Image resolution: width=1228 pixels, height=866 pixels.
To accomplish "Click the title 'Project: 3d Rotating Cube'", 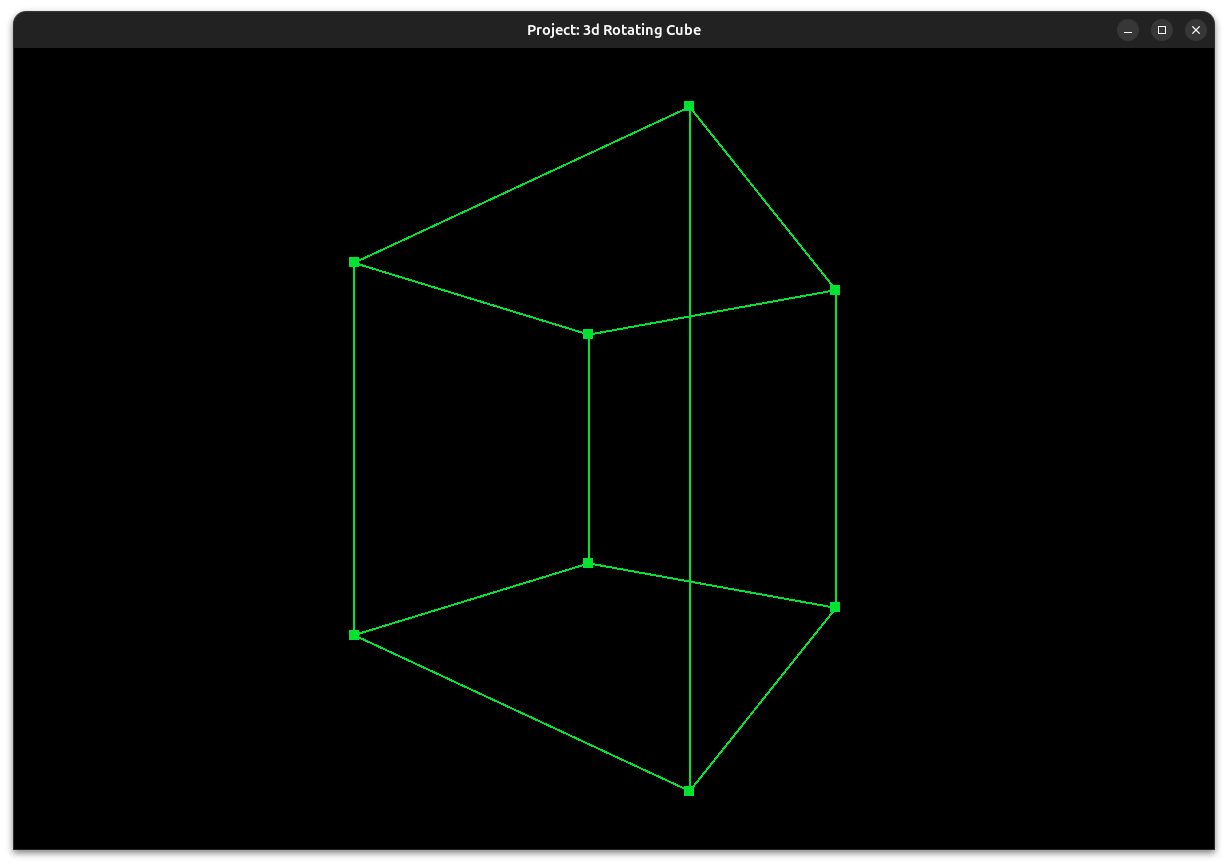I will 613,29.
